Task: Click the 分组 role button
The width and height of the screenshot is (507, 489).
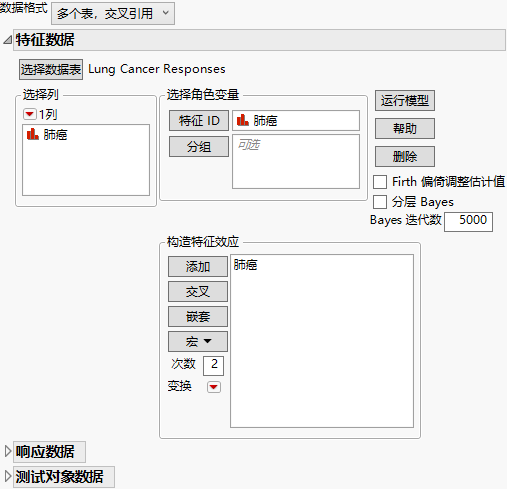Action: coord(199,146)
